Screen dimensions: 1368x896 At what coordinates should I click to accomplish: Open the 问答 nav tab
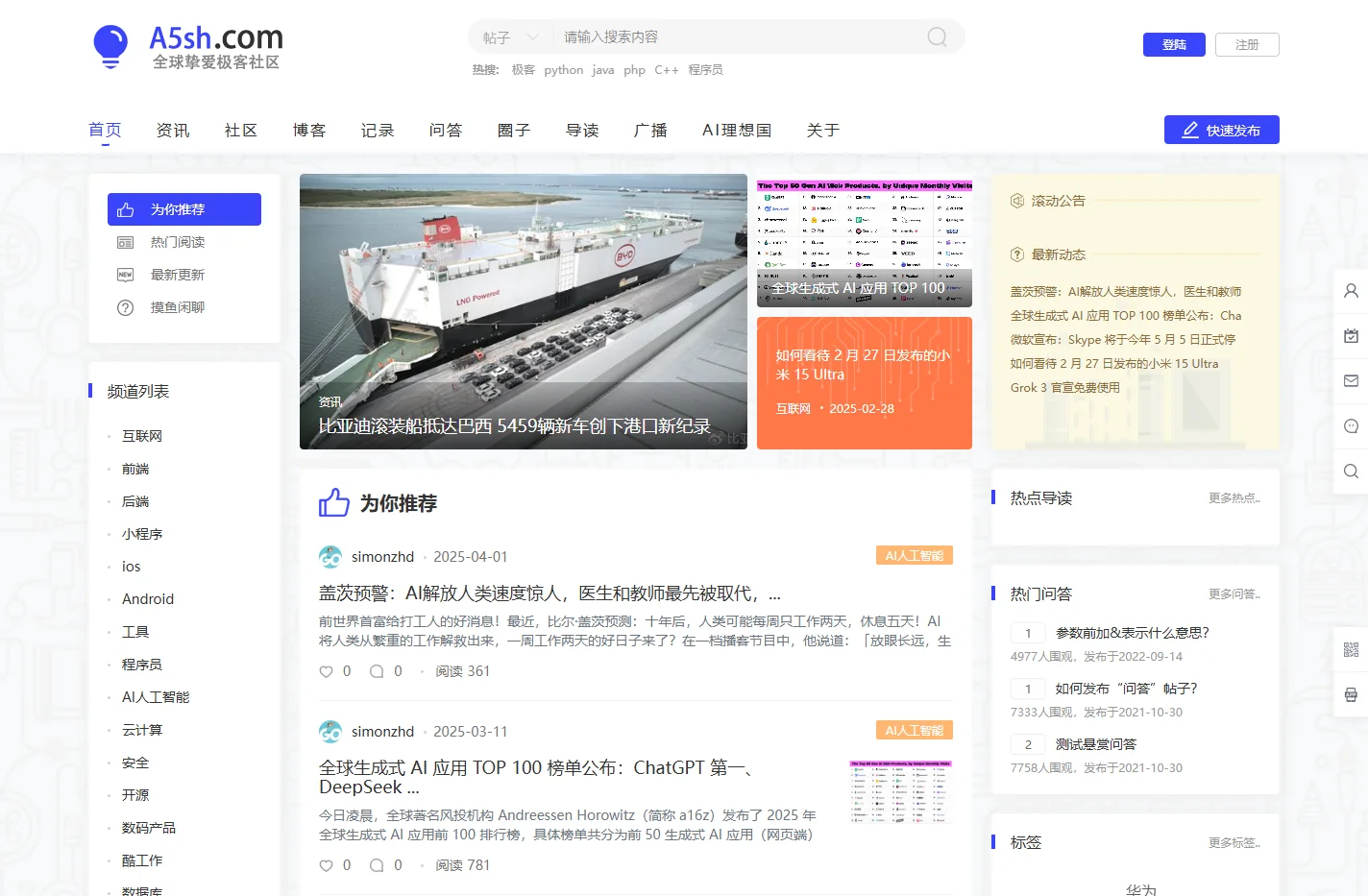point(446,130)
